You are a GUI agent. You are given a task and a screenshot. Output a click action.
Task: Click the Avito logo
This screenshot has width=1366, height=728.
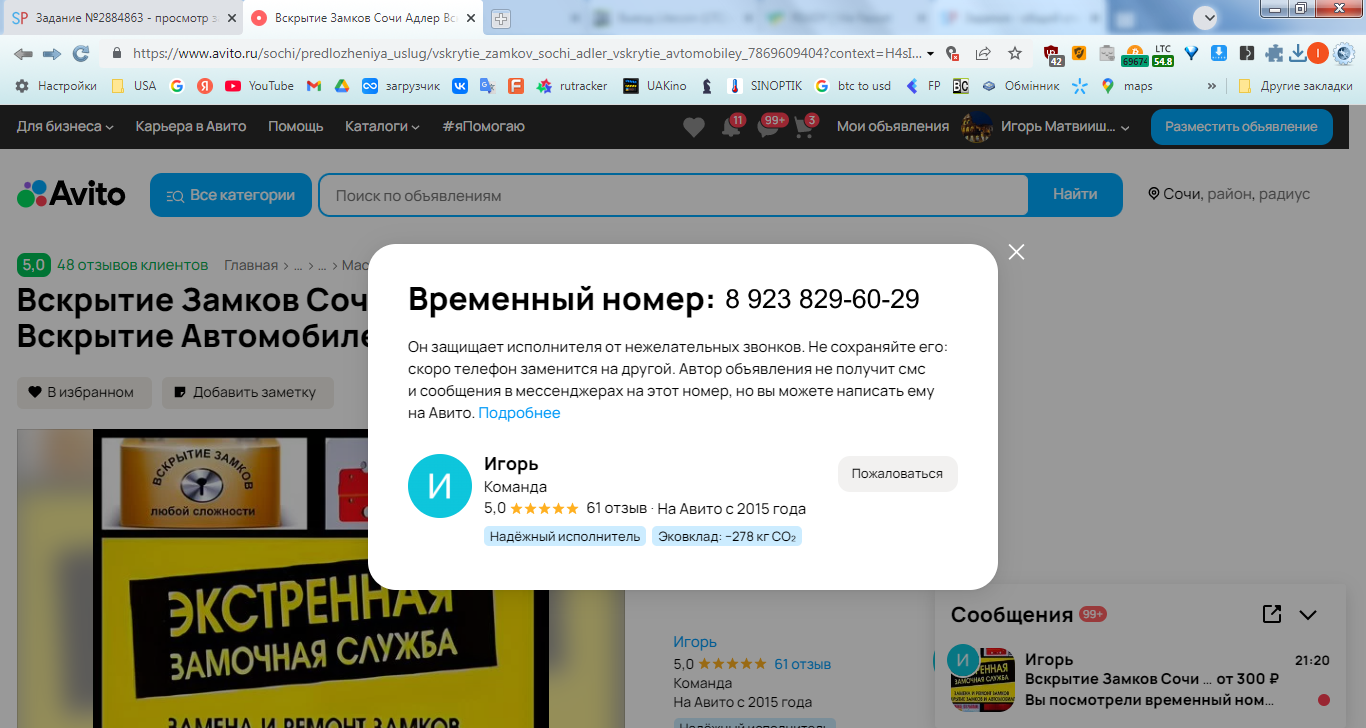pyautogui.click(x=72, y=194)
